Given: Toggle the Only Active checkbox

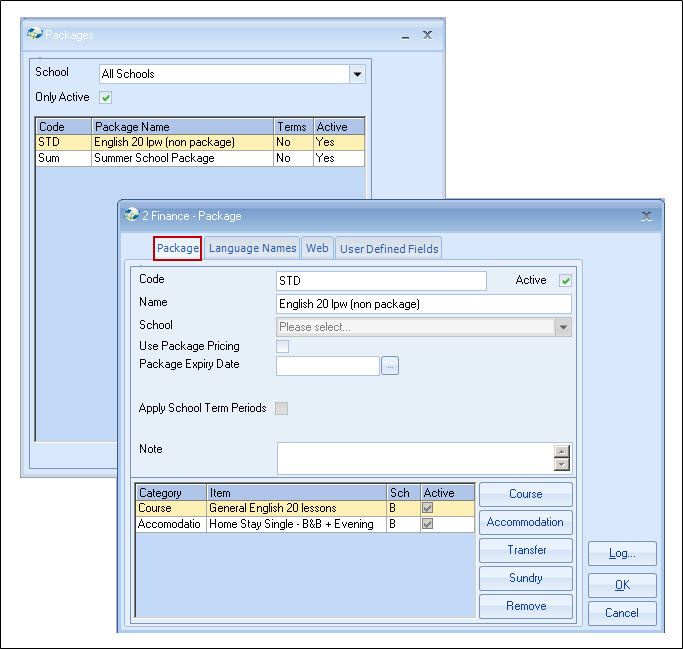Looking at the screenshot, I should coord(106,97).
